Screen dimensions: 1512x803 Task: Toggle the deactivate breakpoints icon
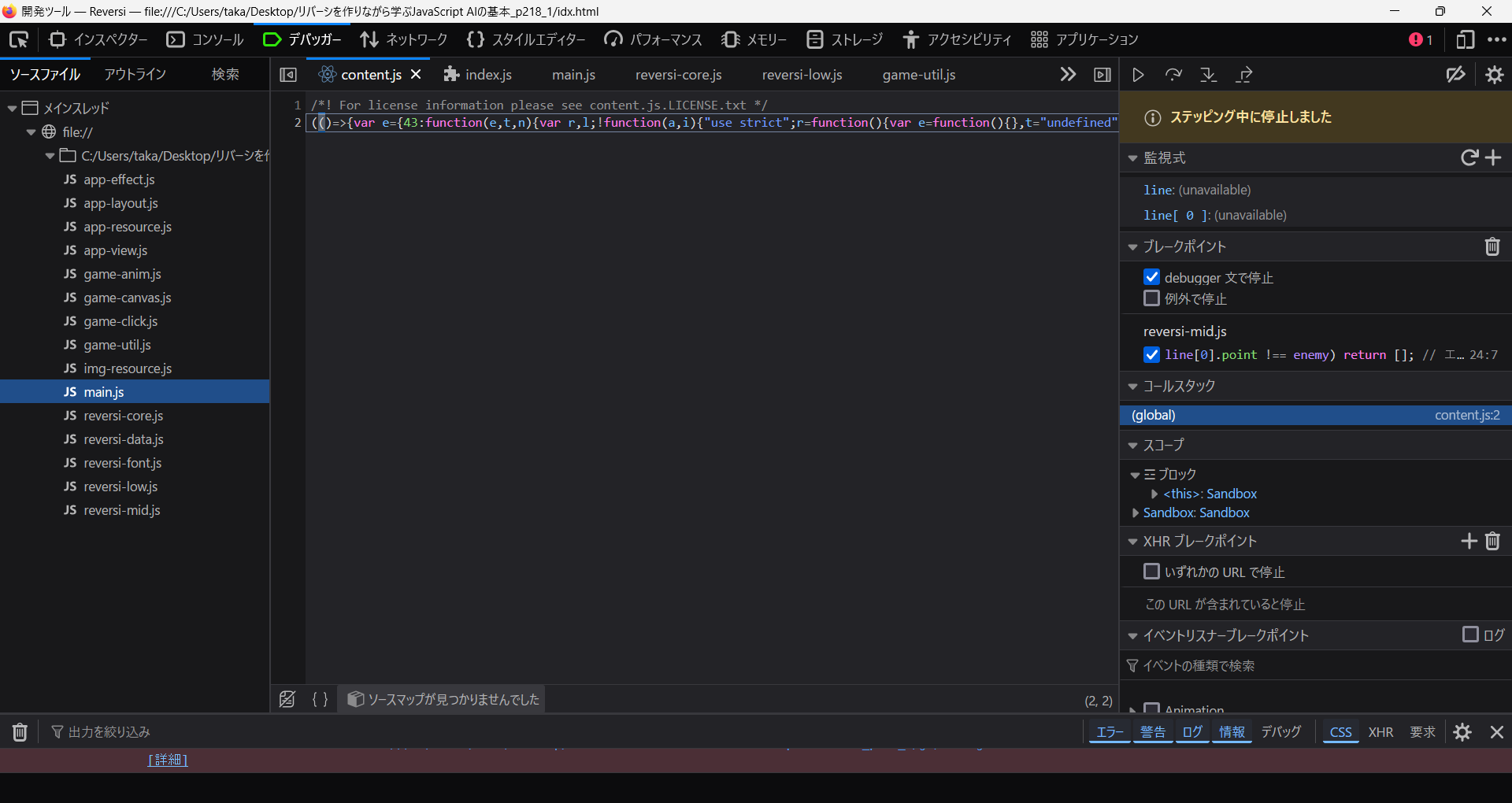point(1455,75)
